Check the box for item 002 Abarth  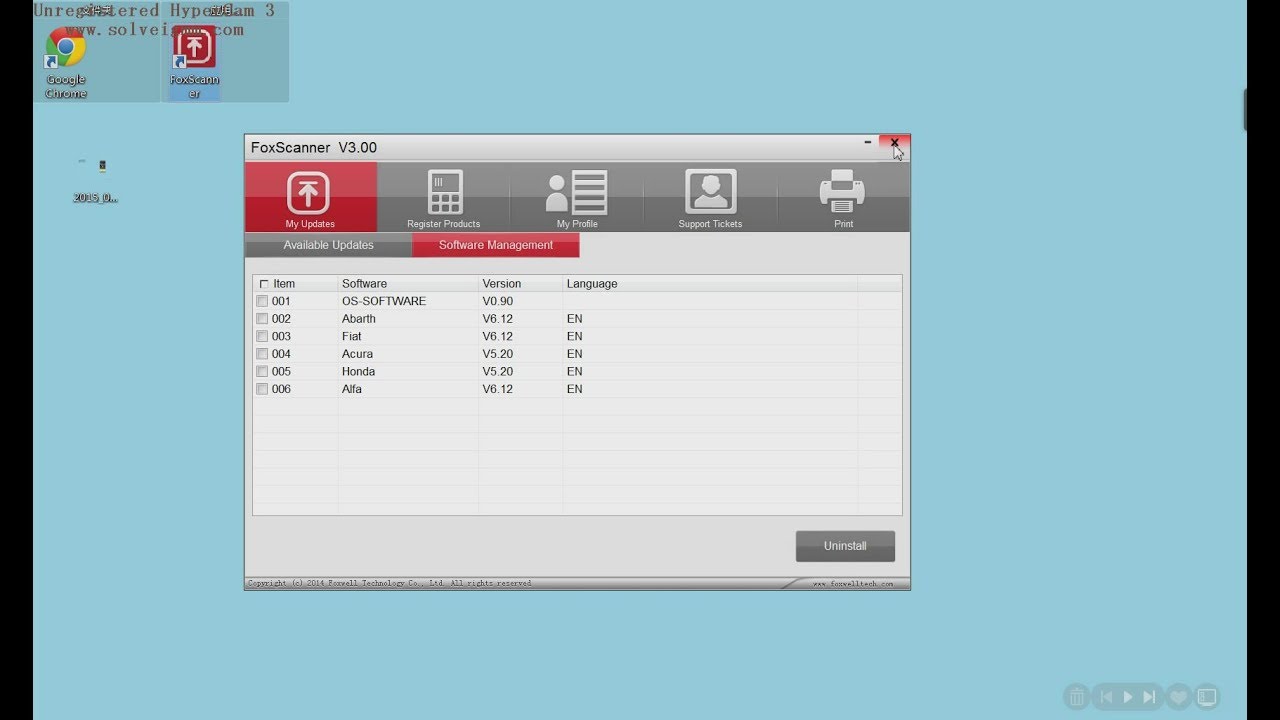(x=262, y=319)
